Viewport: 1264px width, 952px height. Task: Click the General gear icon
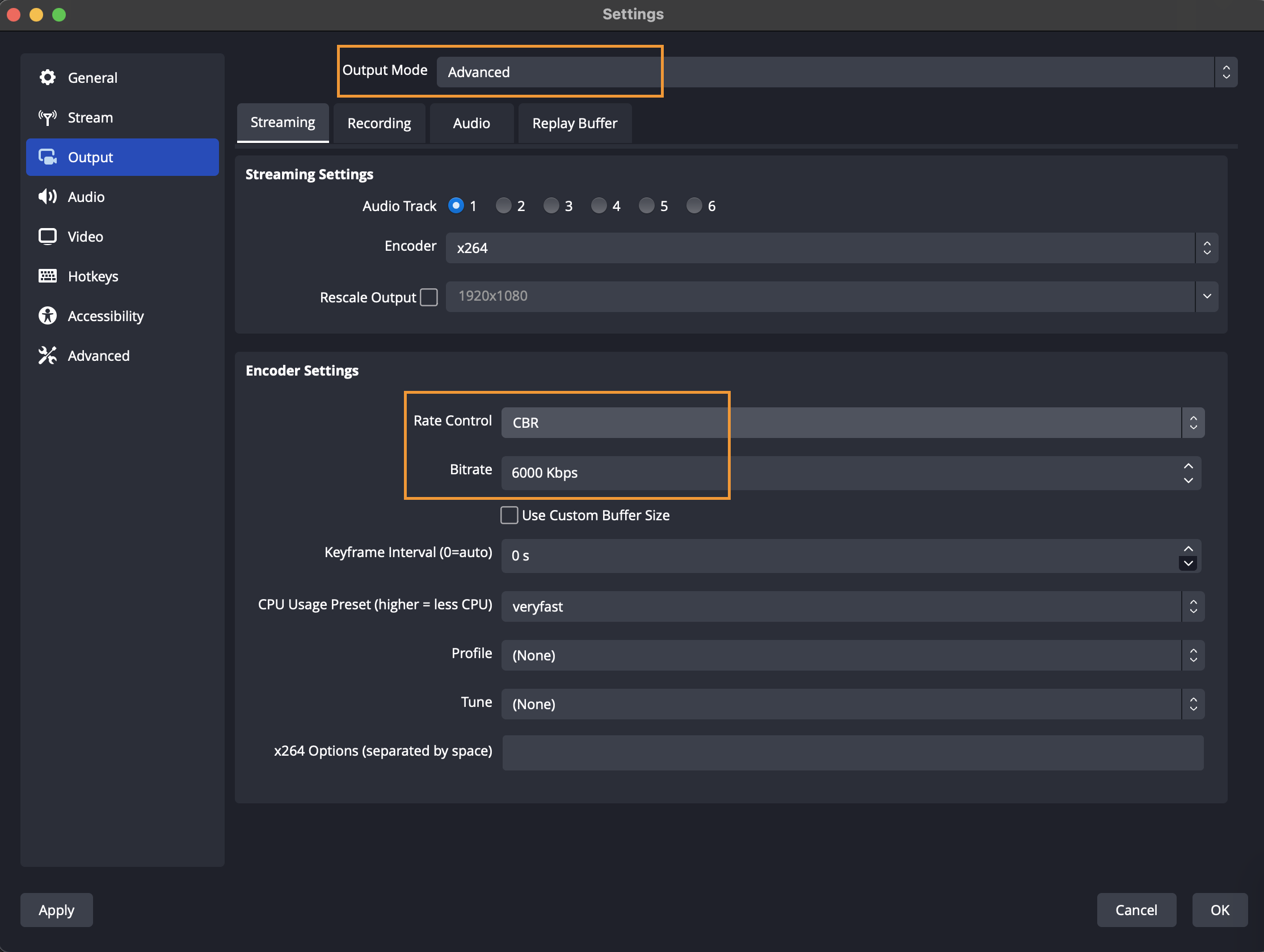click(x=48, y=77)
